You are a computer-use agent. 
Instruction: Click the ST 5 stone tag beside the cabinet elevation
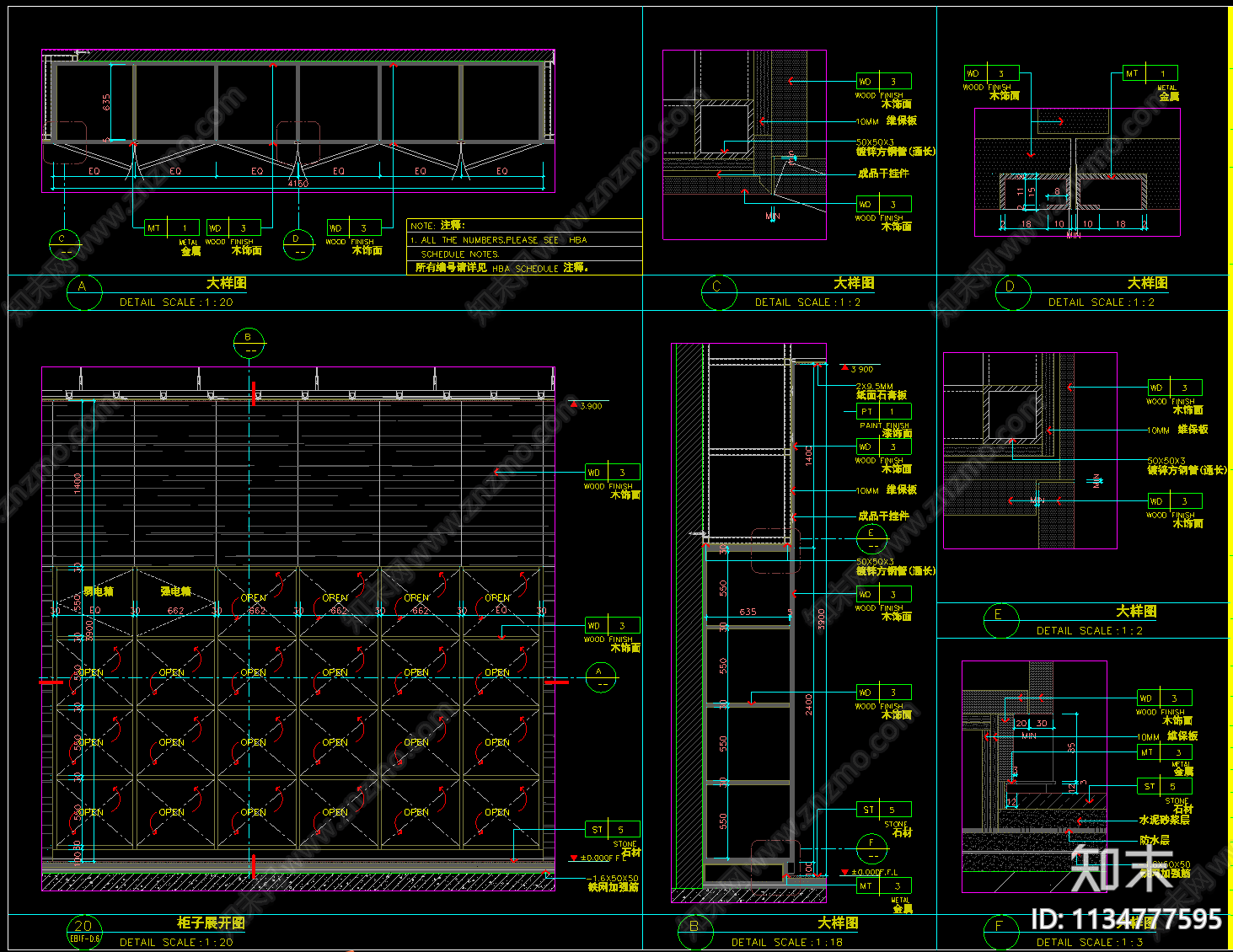coord(613,830)
